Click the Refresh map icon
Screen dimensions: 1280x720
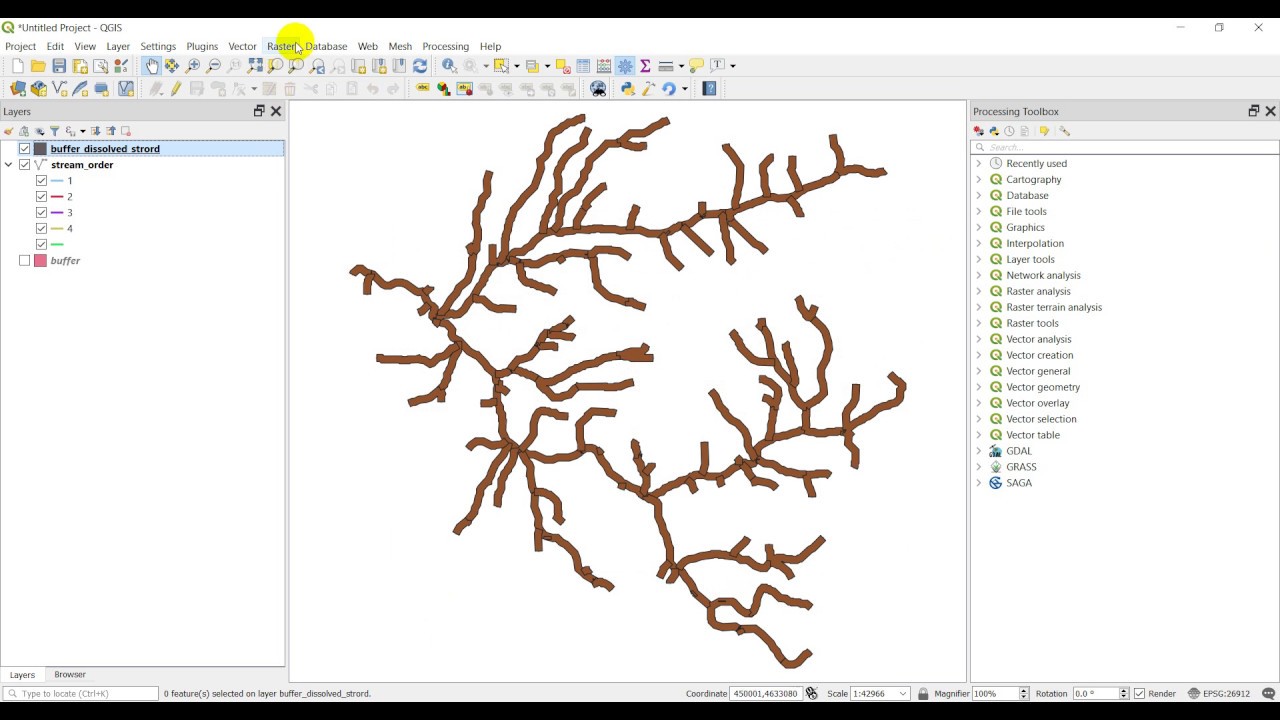click(420, 66)
